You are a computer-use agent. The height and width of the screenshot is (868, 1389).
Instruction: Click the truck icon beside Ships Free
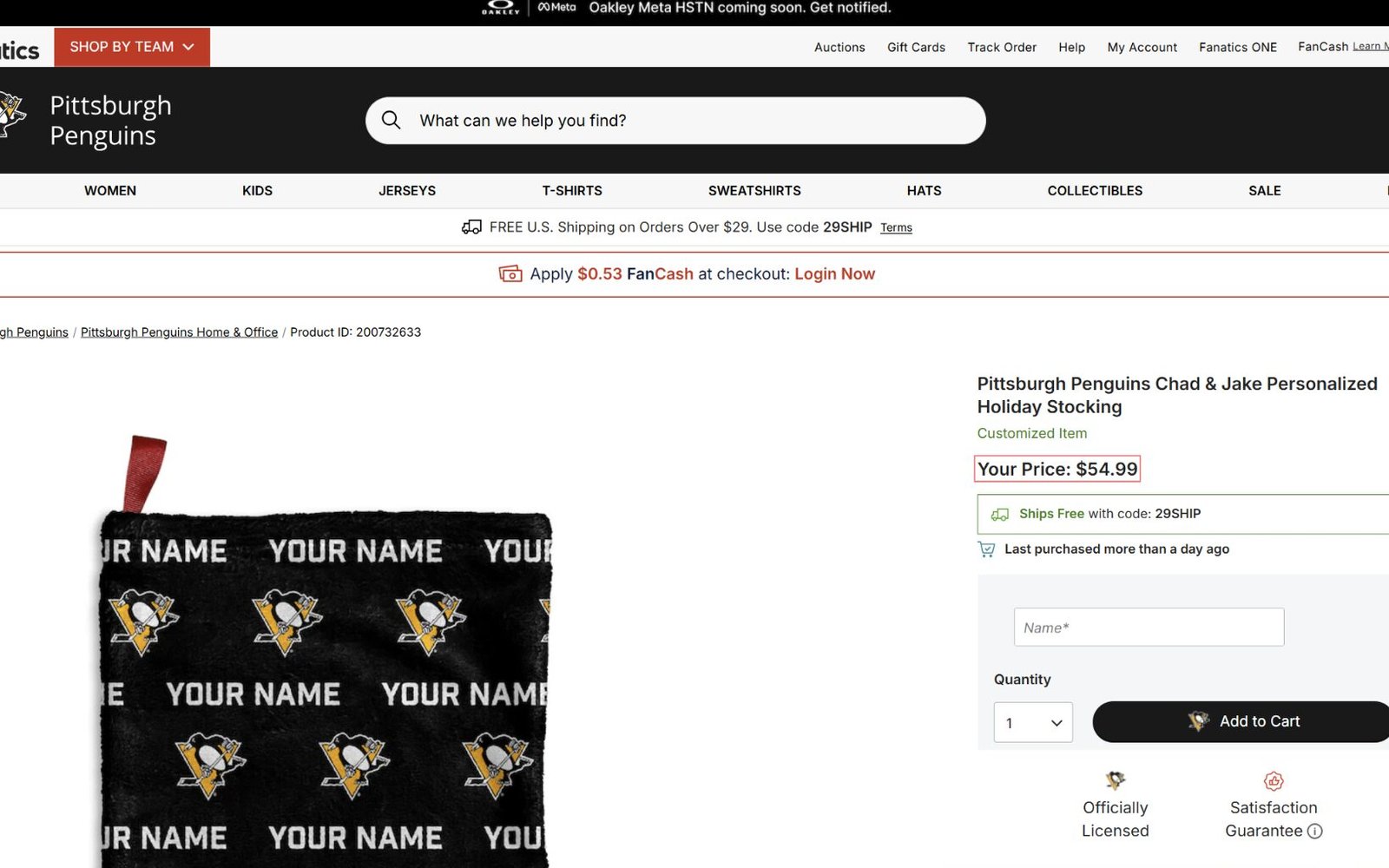(x=1000, y=514)
